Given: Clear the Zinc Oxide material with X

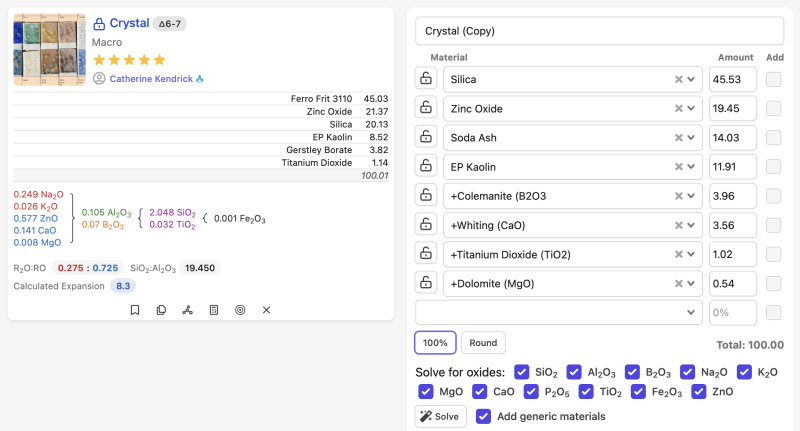Looking at the screenshot, I should tap(678, 108).
